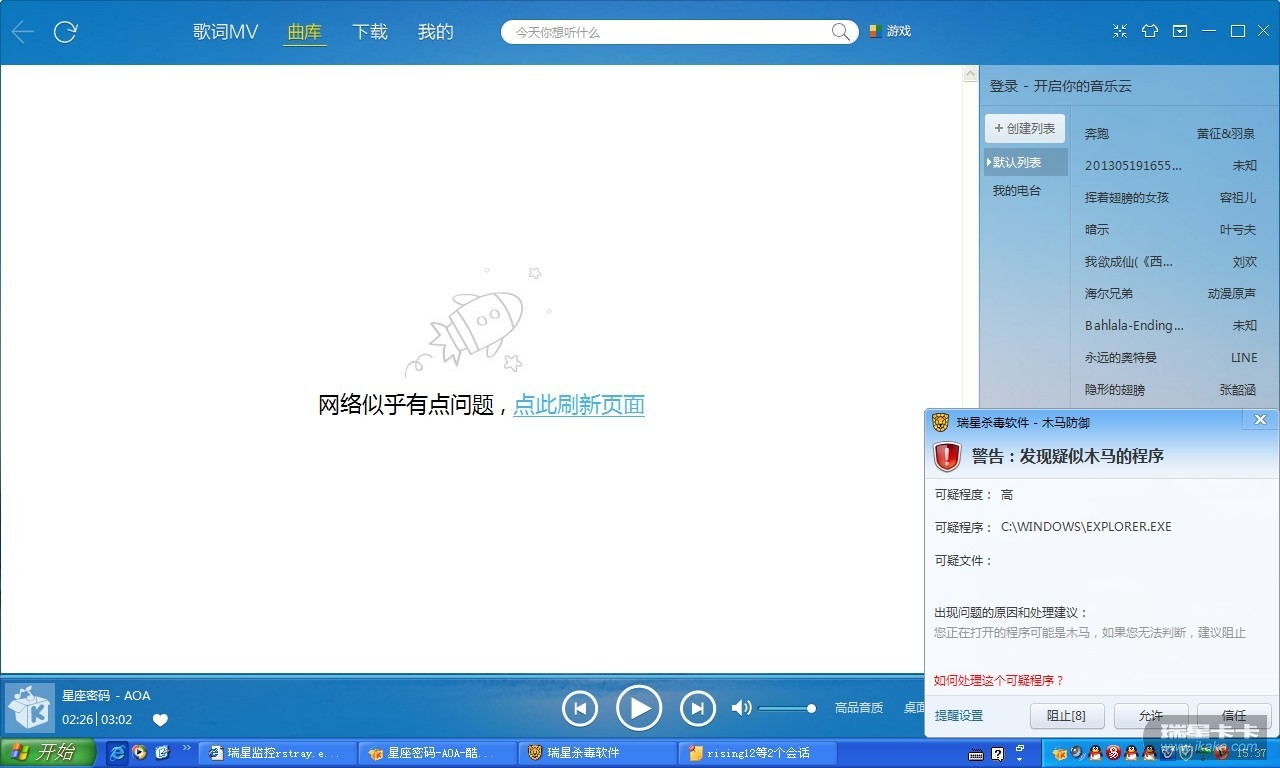Open the 高品音质 sound quality selector
Viewport: 1280px width, 768px height.
coord(859,708)
